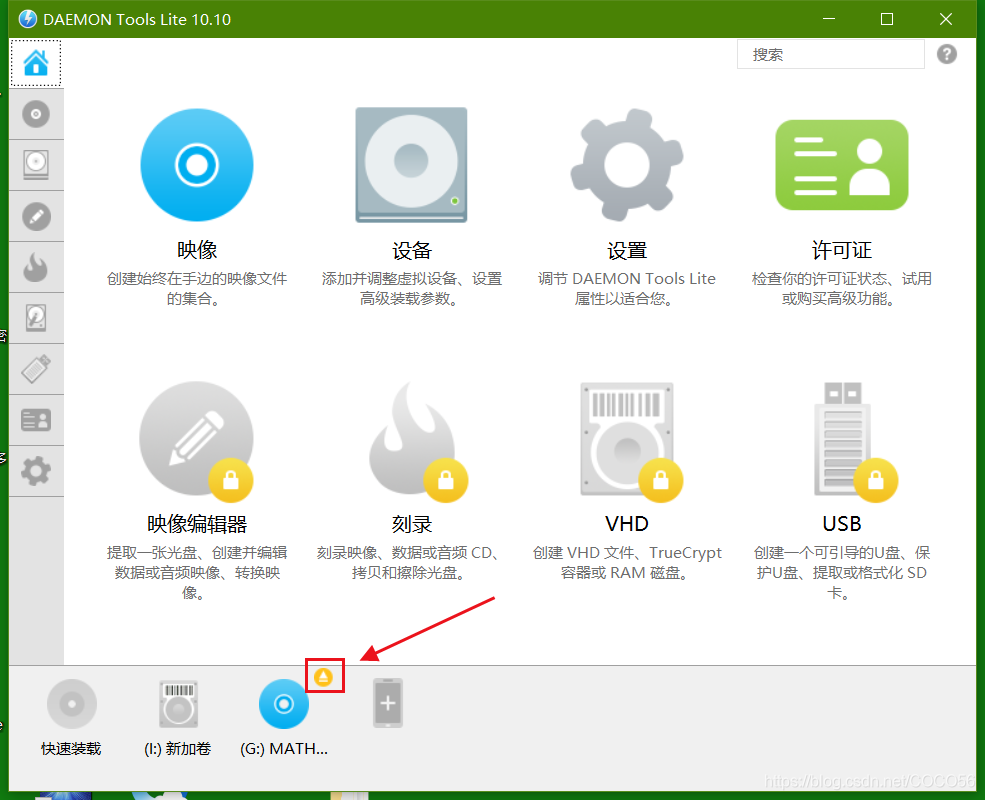The width and height of the screenshot is (985, 800).
Task: Click the 映像编辑器 heading text
Action: (197, 524)
